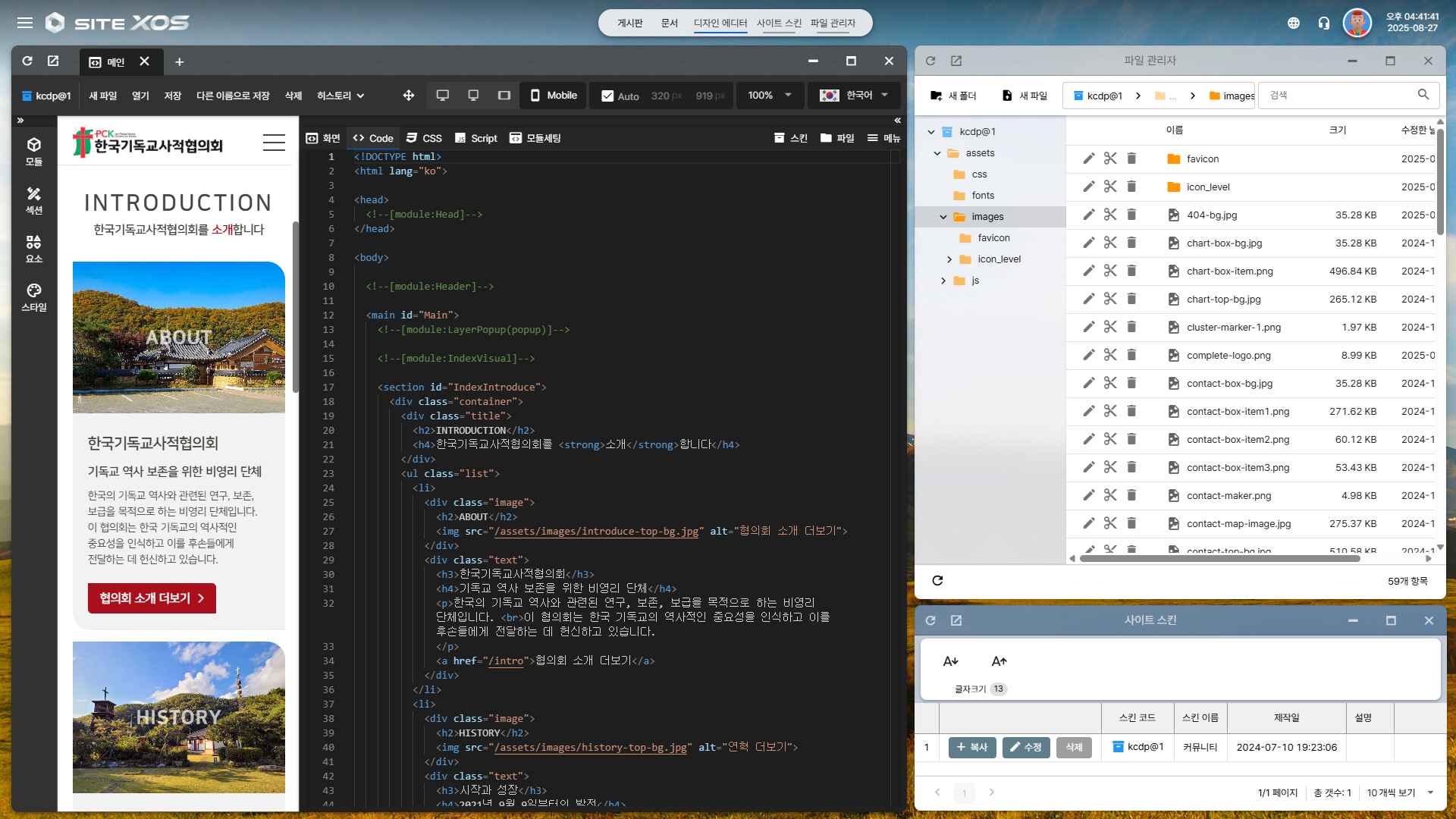Image resolution: width=1456 pixels, height=819 pixels.
Task: Open the 디자인 에디터 top navigation item
Action: coord(720,23)
